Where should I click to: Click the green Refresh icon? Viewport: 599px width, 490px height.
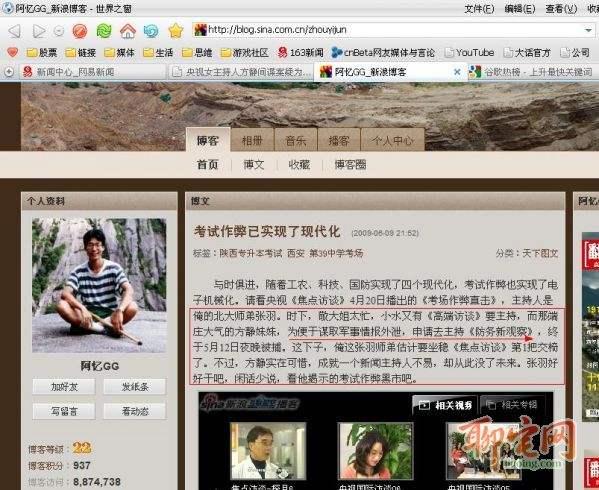tap(104, 31)
